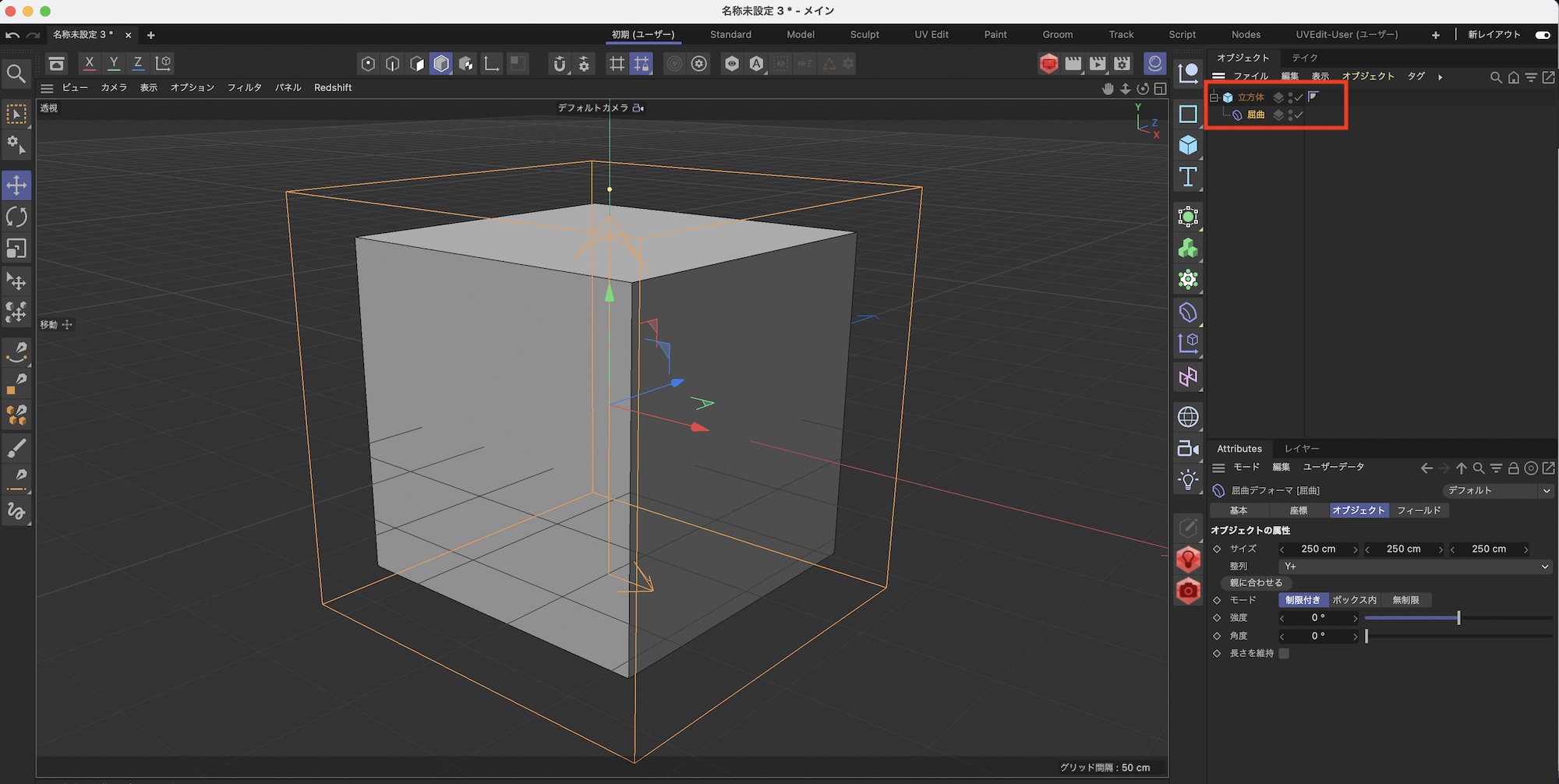The image size is (1559, 784).
Task: Click the Text spline tool icon
Action: [1188, 177]
